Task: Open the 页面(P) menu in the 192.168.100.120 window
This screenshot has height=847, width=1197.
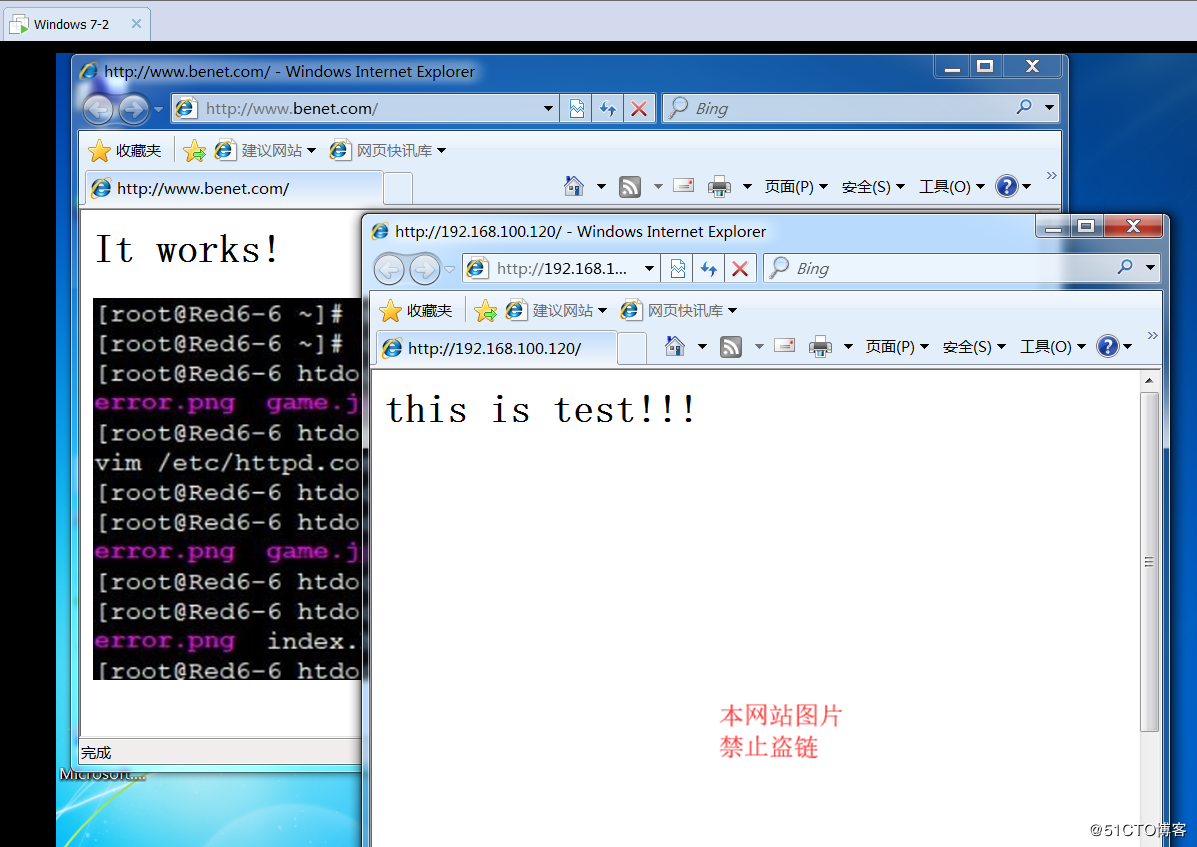Action: (x=897, y=347)
